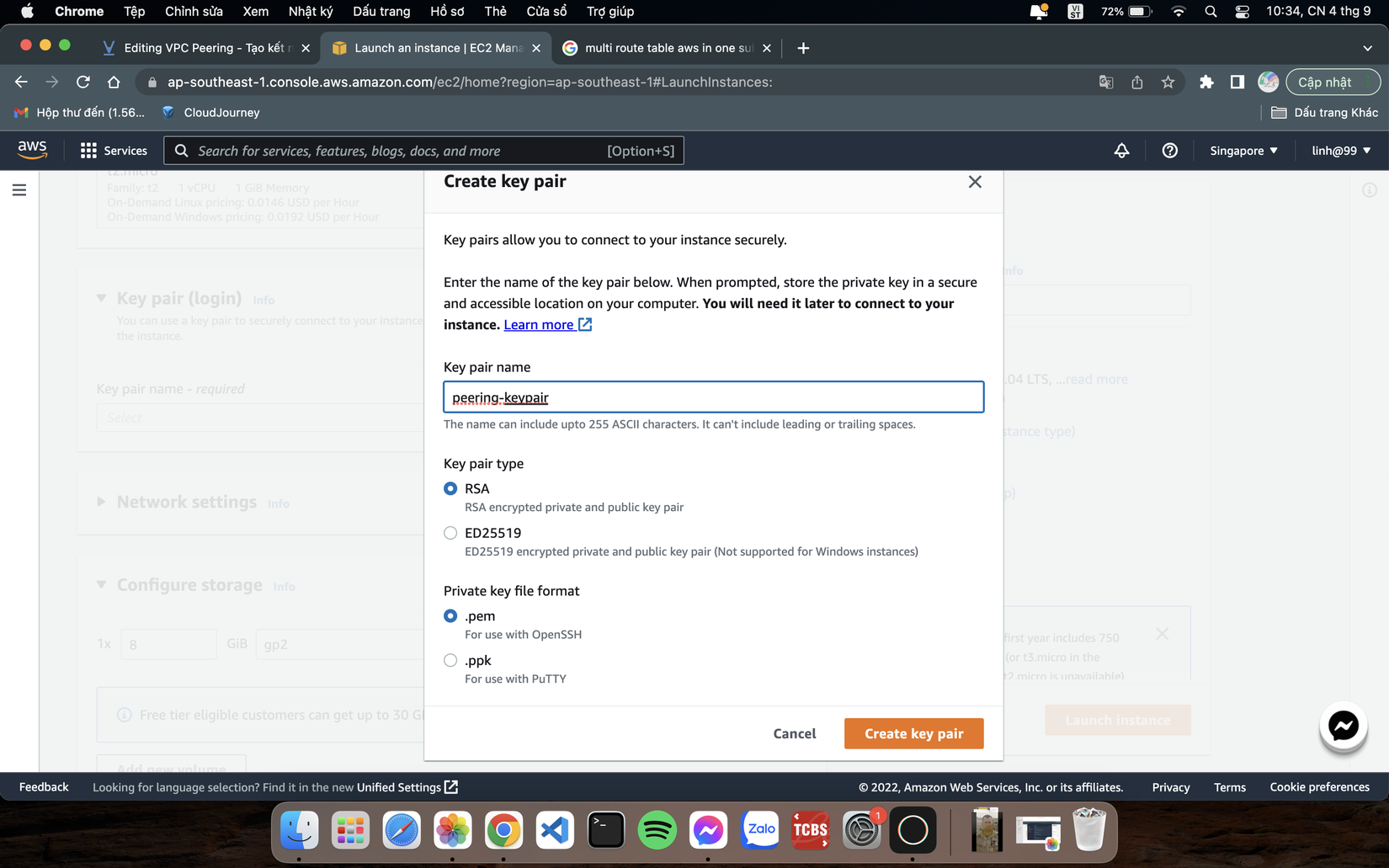The image size is (1389, 868).
Task: Close the Create key pair dialog
Action: [x=975, y=182]
